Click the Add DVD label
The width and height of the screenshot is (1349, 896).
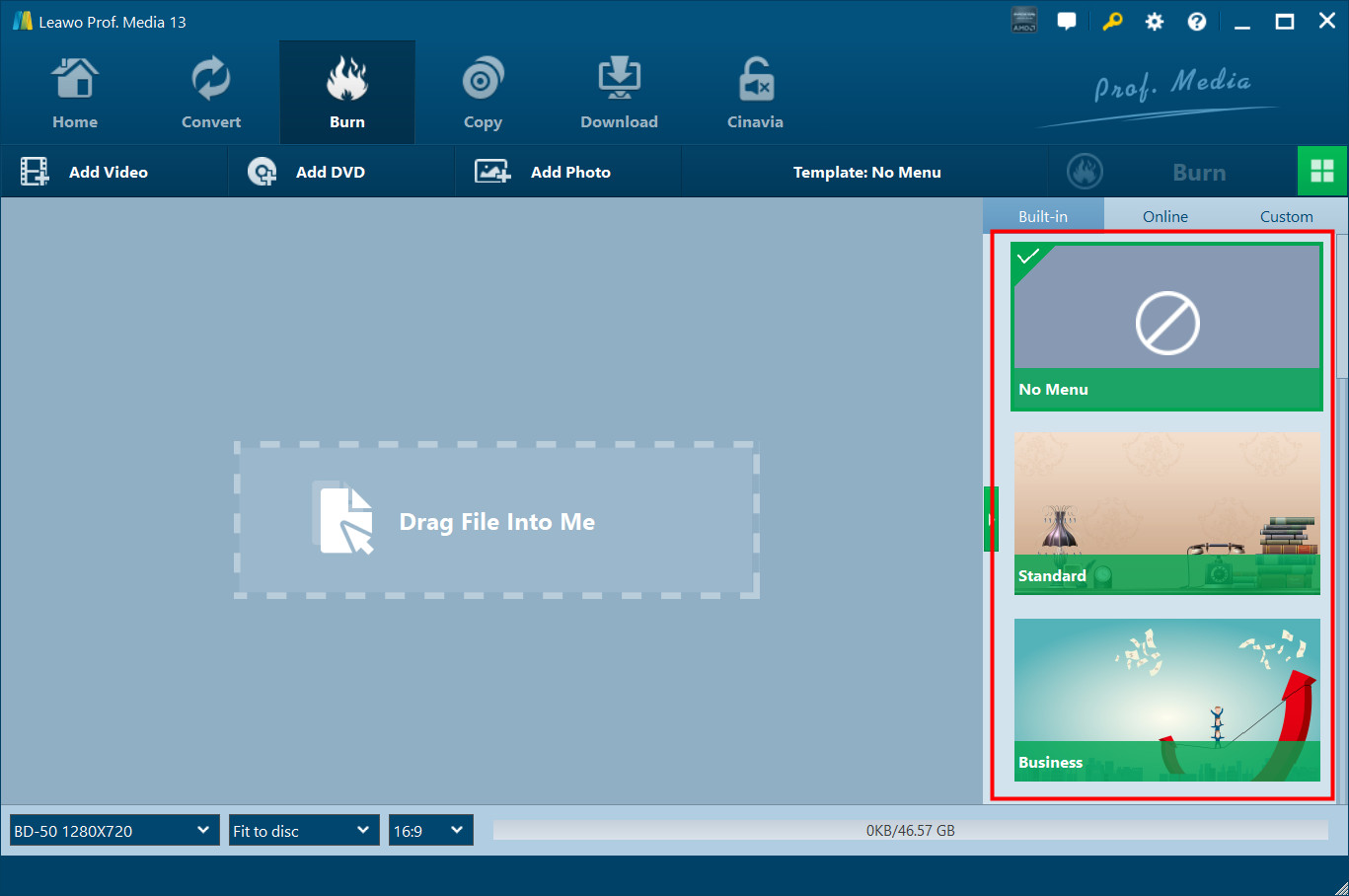(331, 172)
